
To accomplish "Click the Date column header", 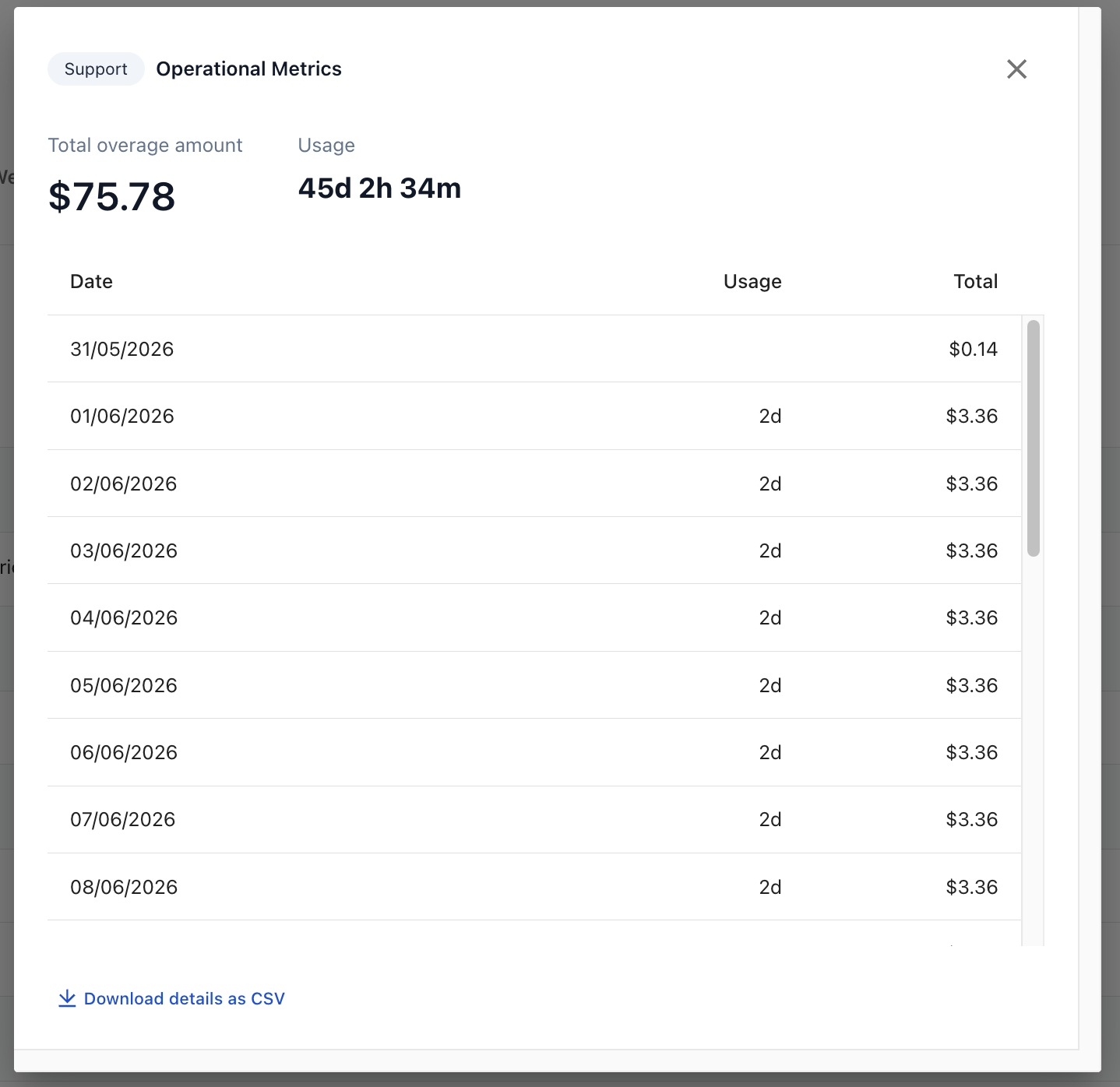I will point(91,281).
